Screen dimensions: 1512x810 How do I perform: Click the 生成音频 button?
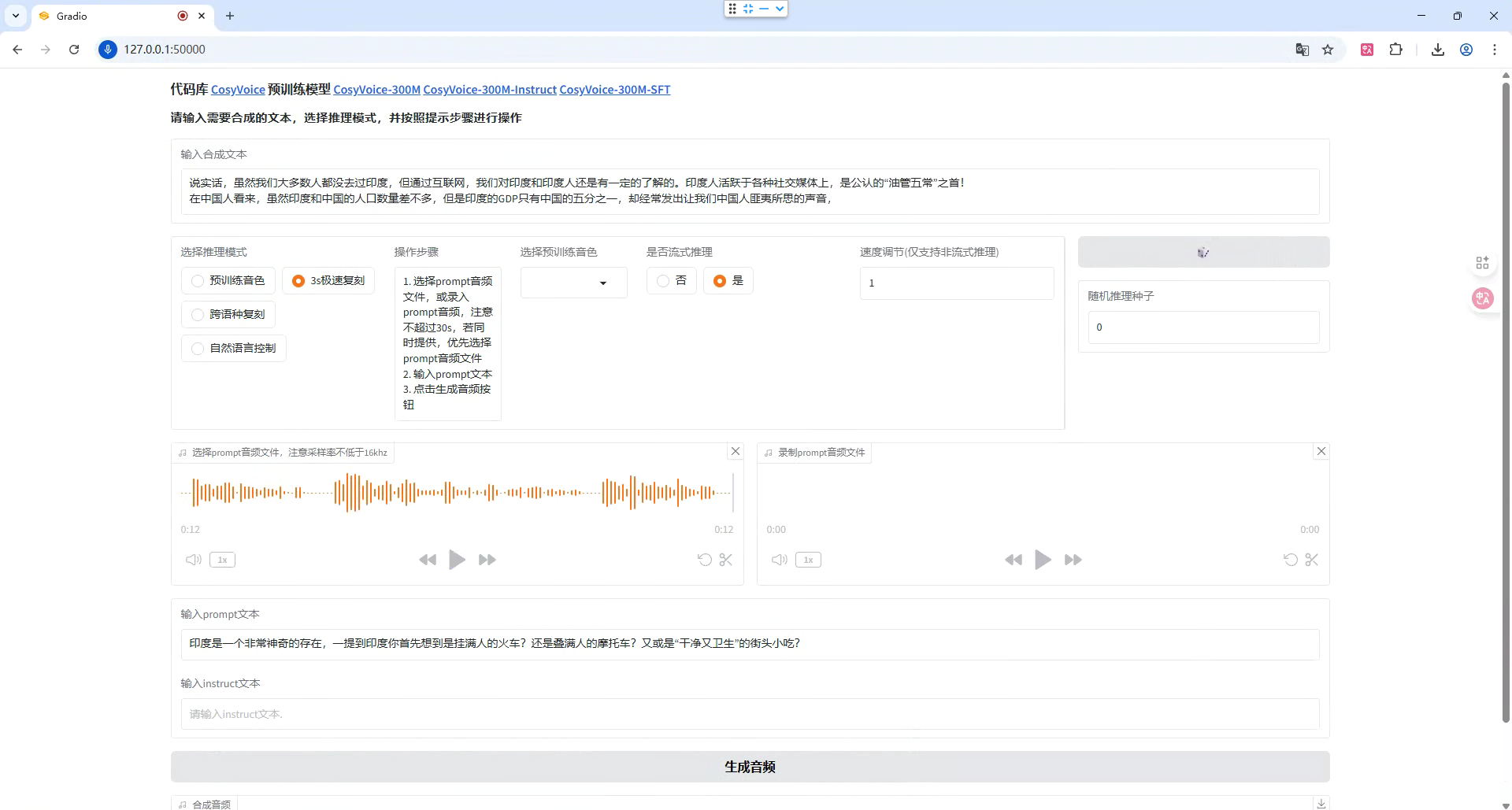750,767
